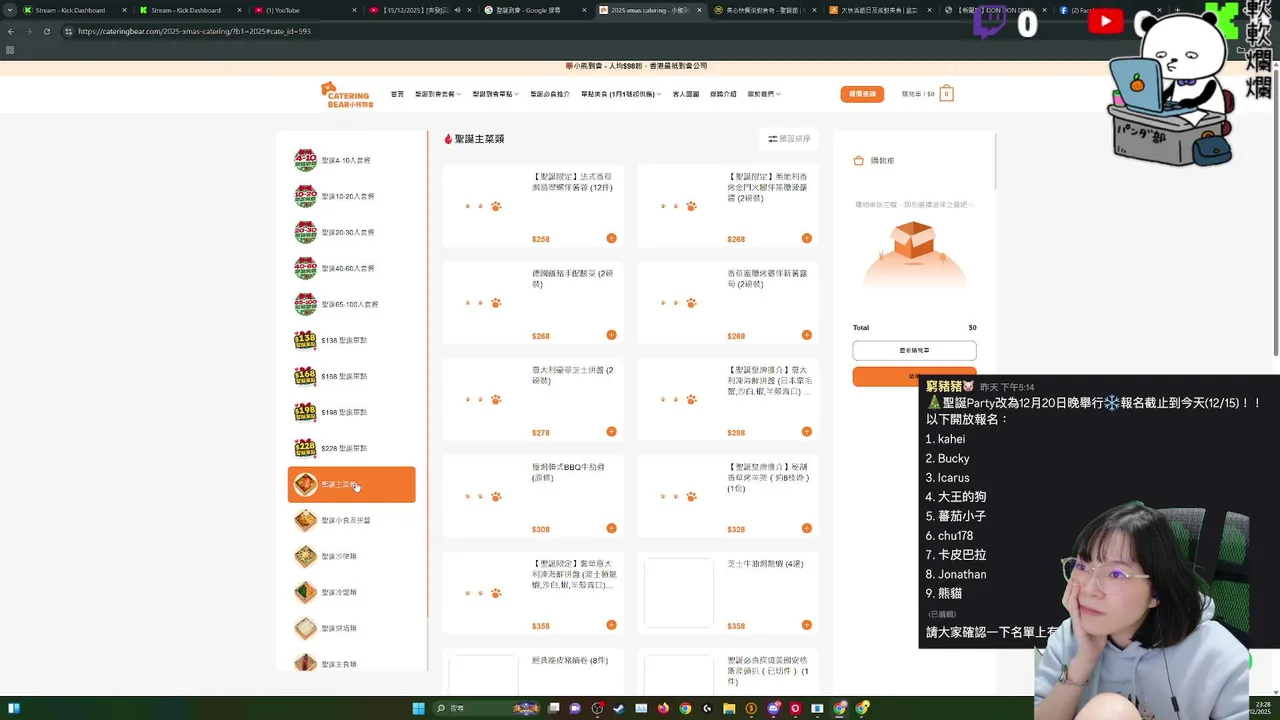
Task: Add 德國鹹豬手配酸菜 to the cart
Action: point(611,335)
